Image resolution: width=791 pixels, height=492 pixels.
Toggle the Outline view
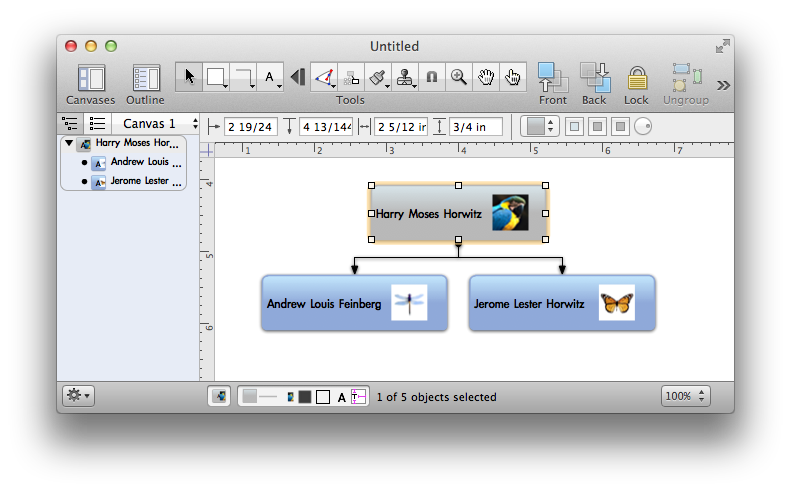(x=145, y=83)
